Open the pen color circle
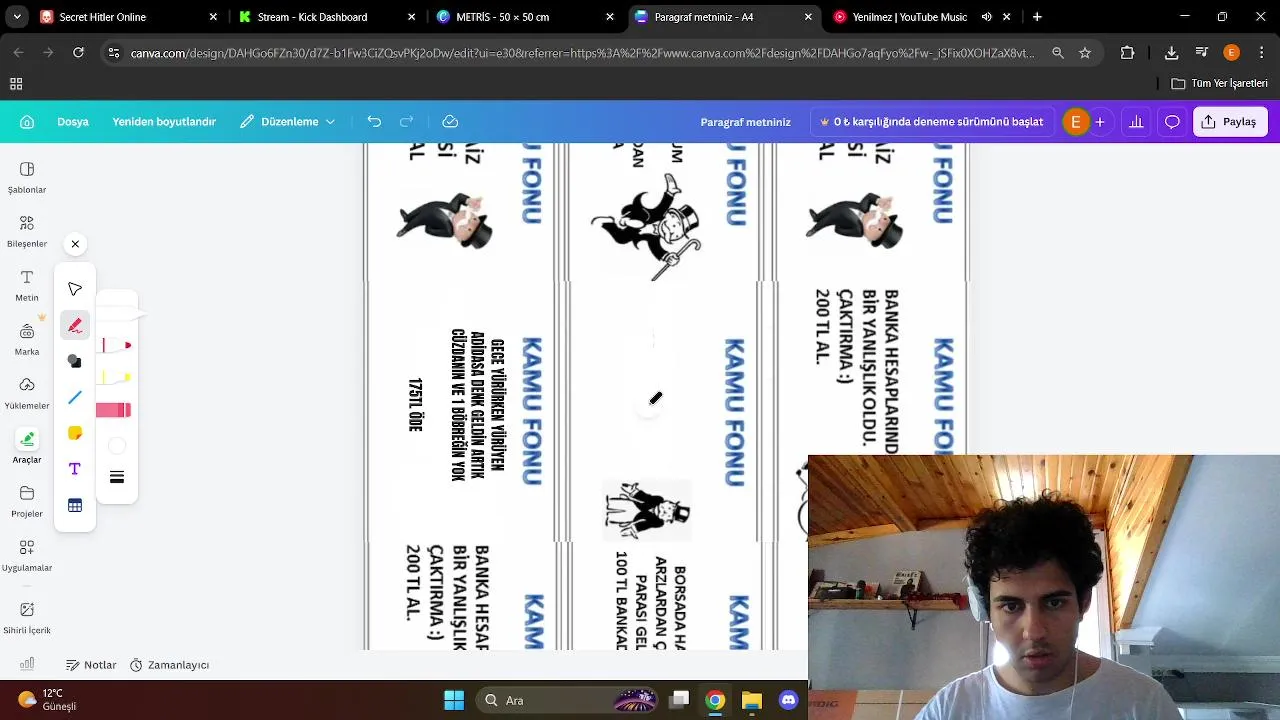This screenshot has height=720, width=1280. pyautogui.click(x=117, y=445)
